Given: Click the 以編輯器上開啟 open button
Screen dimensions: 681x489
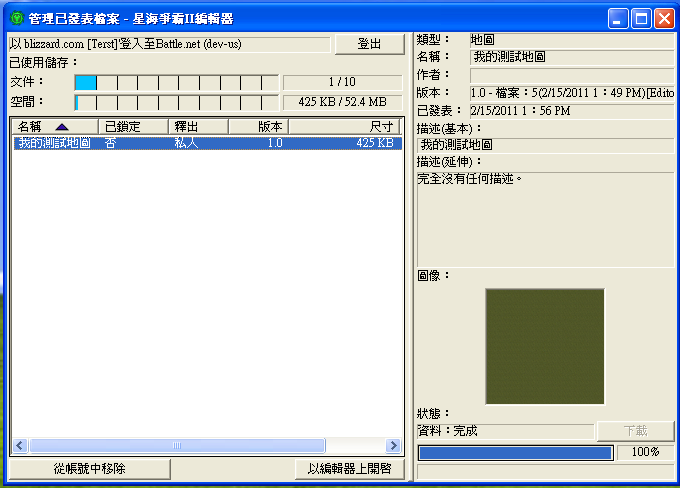Looking at the screenshot, I should pyautogui.click(x=350, y=469).
